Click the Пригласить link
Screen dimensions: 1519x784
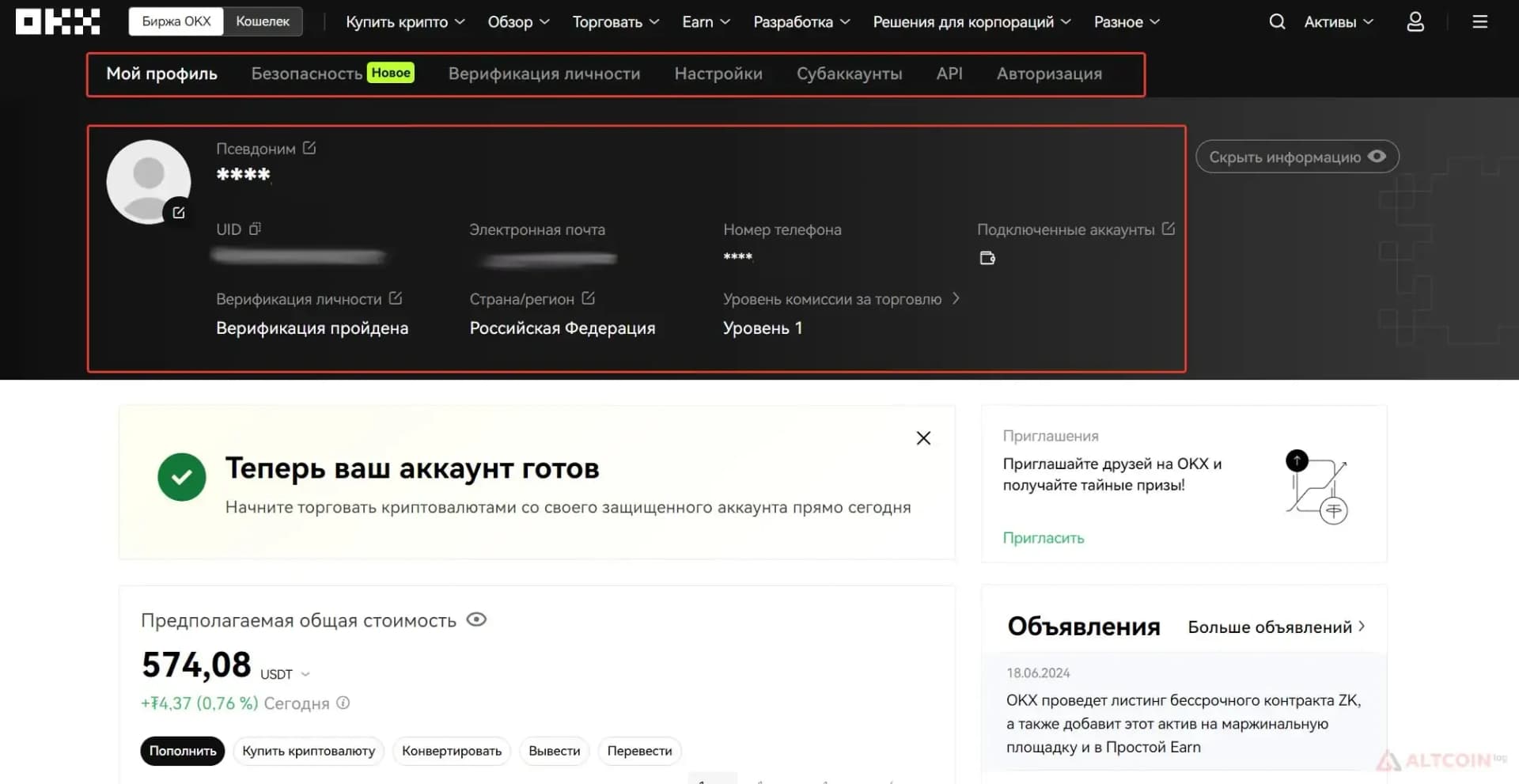1044,538
